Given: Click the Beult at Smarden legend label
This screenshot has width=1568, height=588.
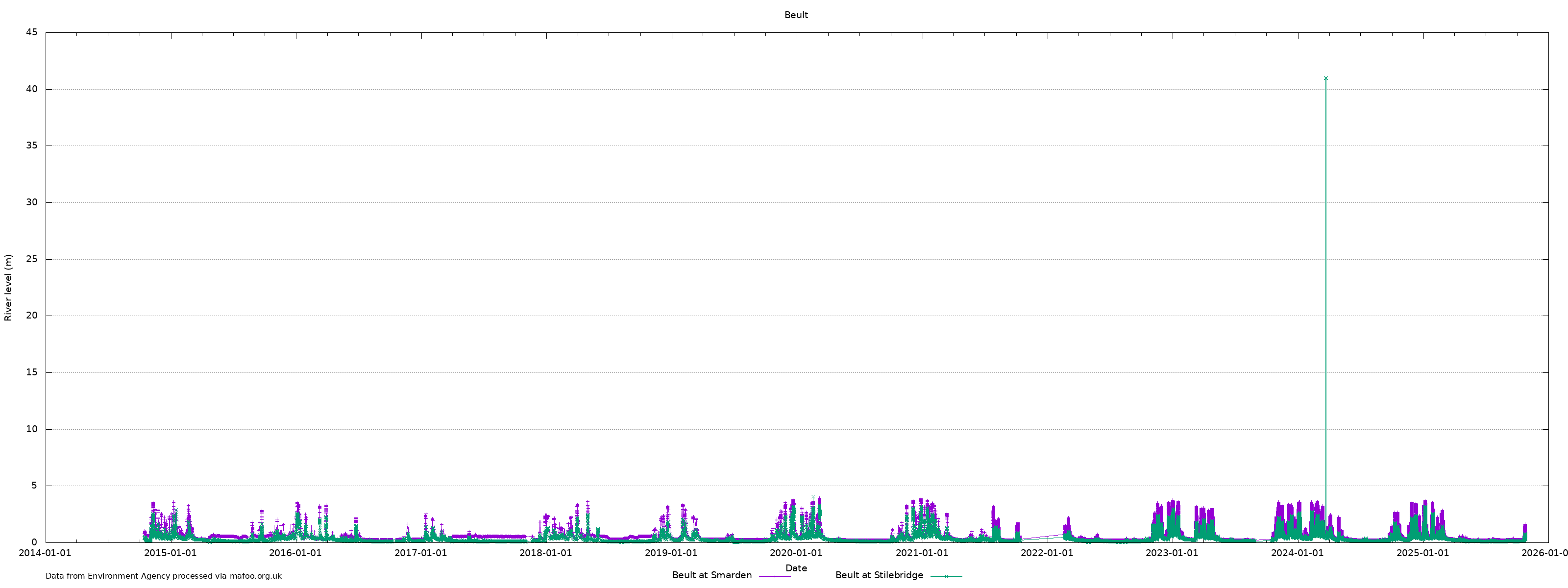Looking at the screenshot, I should coord(711,575).
